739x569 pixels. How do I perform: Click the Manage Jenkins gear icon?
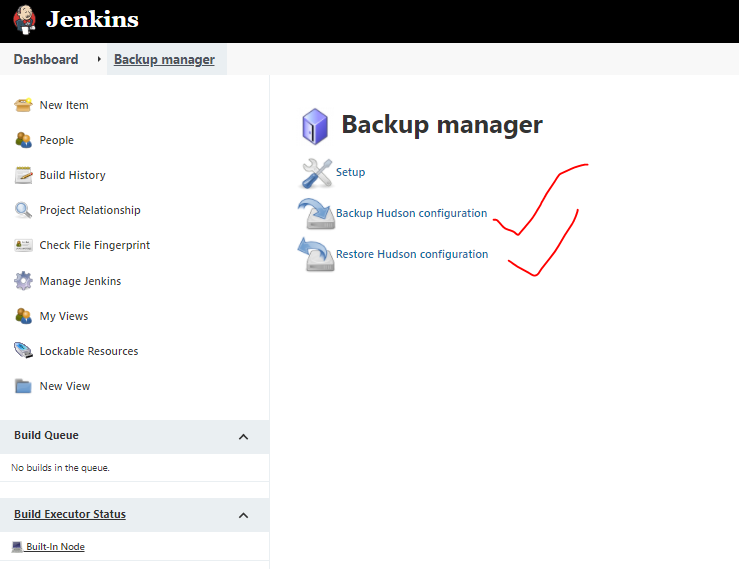(23, 281)
